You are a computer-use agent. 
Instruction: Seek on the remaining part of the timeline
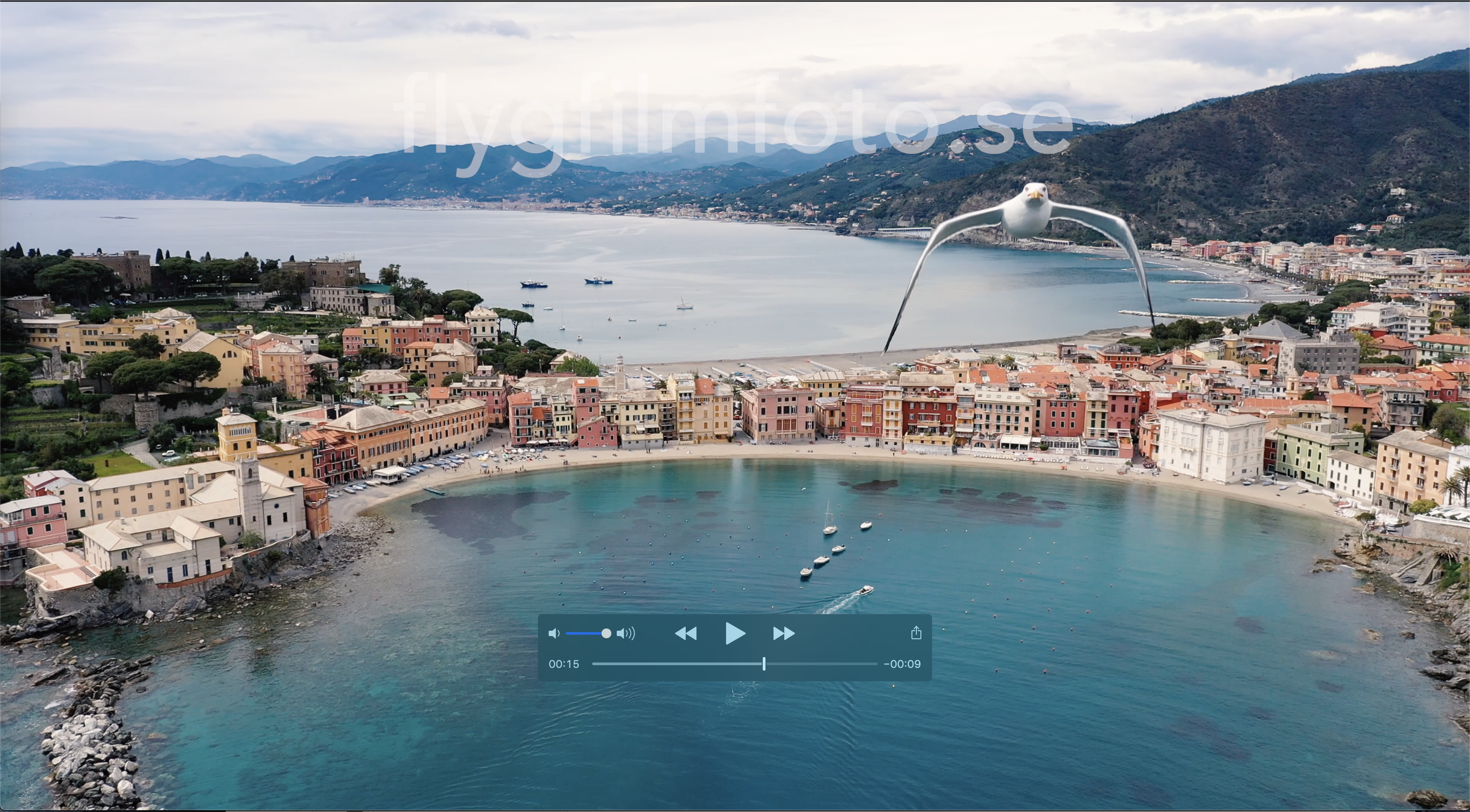pyautogui.click(x=822, y=664)
